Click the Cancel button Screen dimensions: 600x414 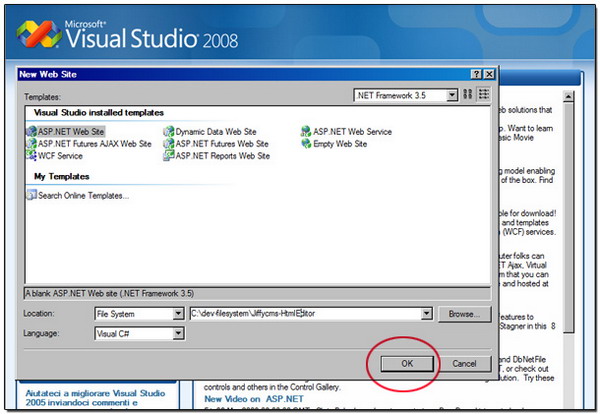[465, 363]
